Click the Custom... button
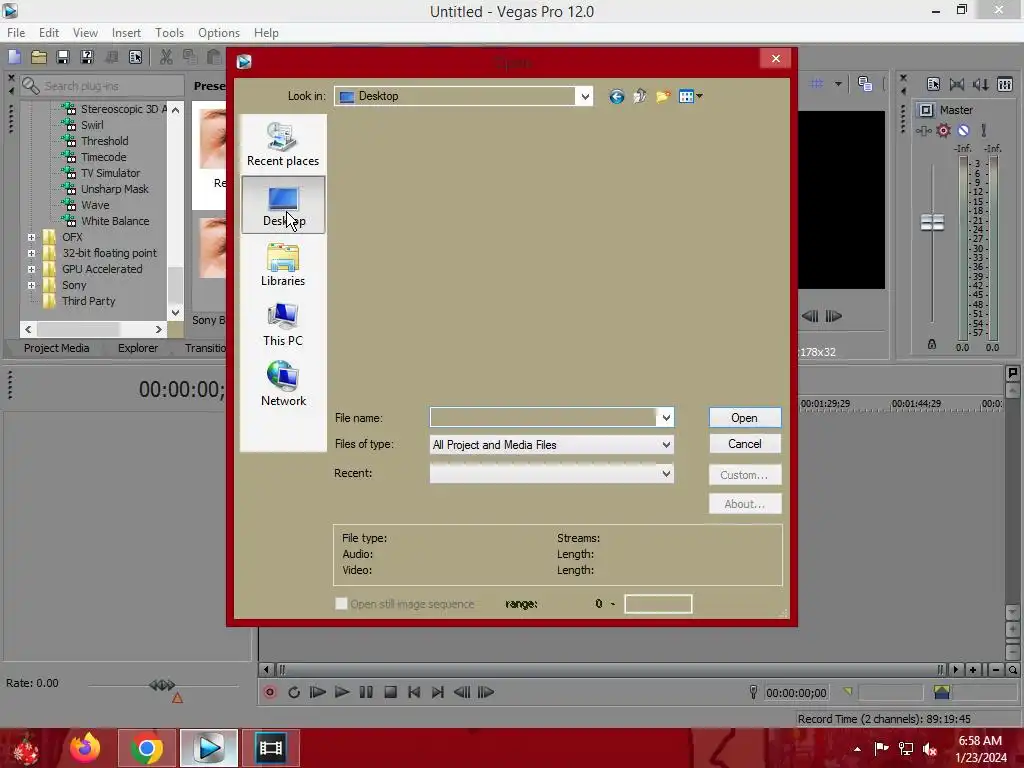Viewport: 1024px width, 768px height. click(x=744, y=475)
